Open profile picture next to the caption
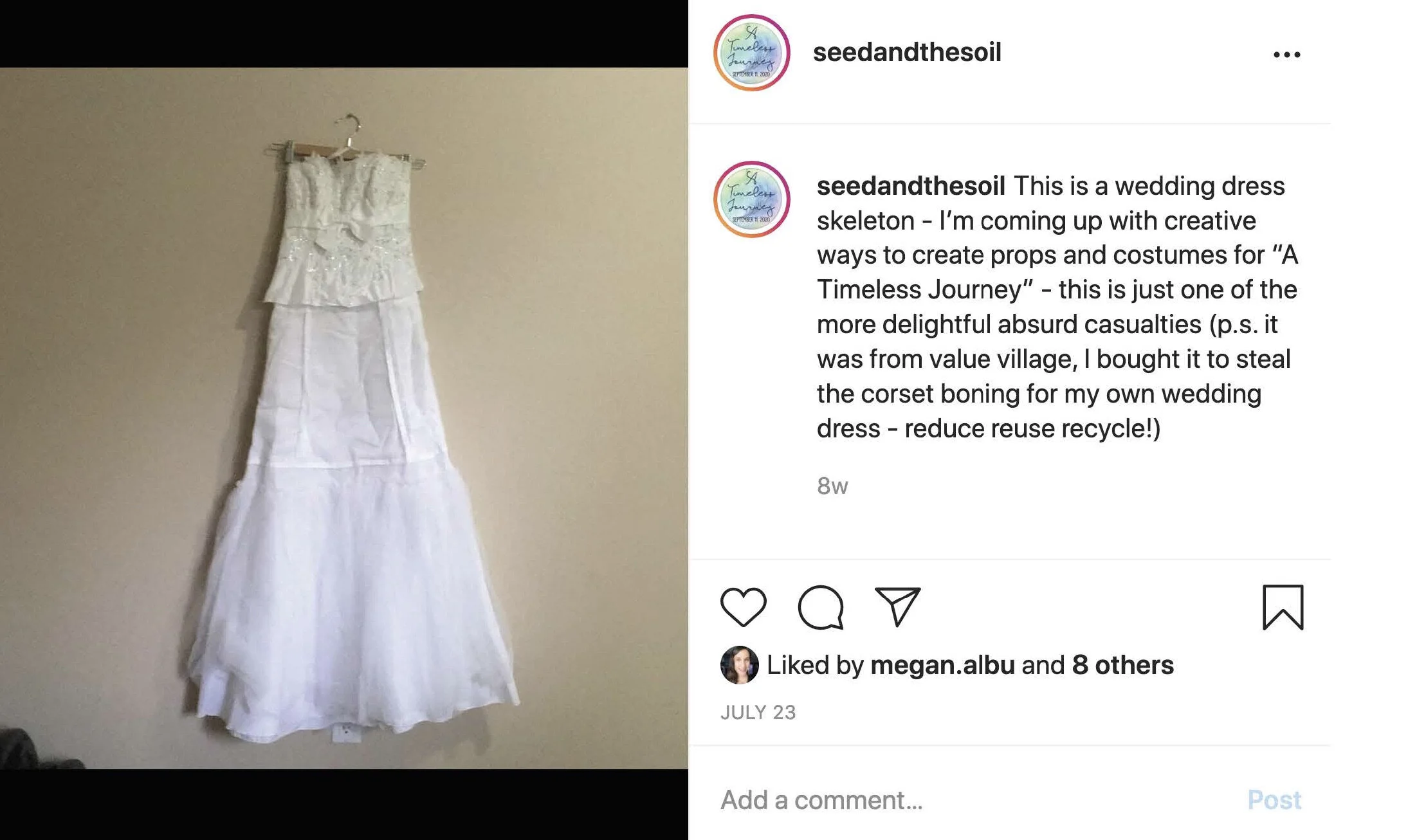The width and height of the screenshot is (1408, 840). click(x=751, y=199)
